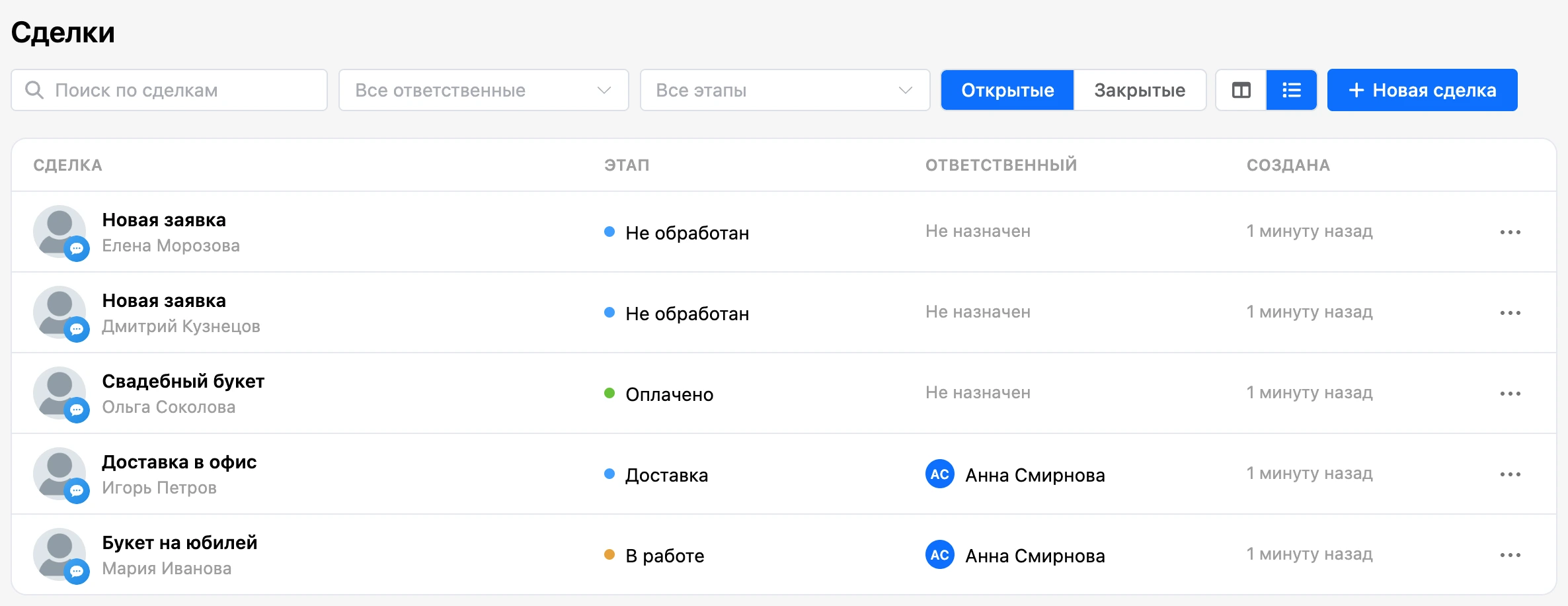The height and width of the screenshot is (606, 1568).
Task: Click Не назначен in Елена Морозова row
Action: click(978, 231)
